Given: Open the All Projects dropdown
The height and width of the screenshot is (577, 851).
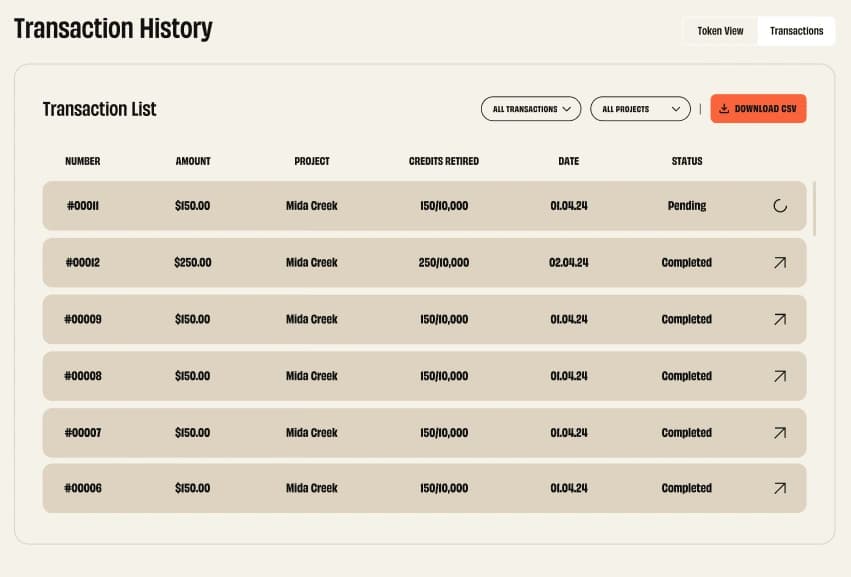Looking at the screenshot, I should pyautogui.click(x=640, y=109).
